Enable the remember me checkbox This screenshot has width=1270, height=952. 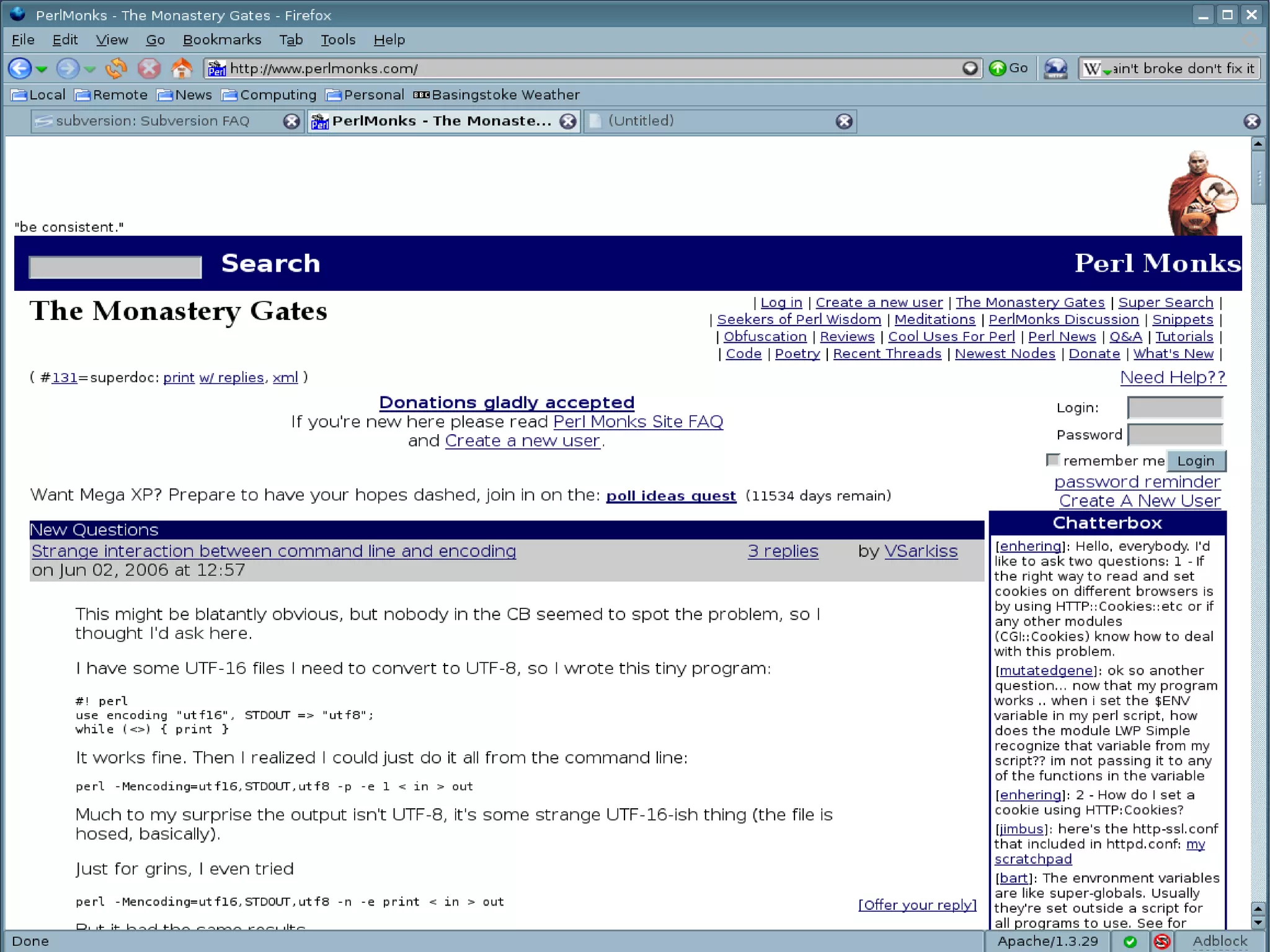click(1052, 460)
